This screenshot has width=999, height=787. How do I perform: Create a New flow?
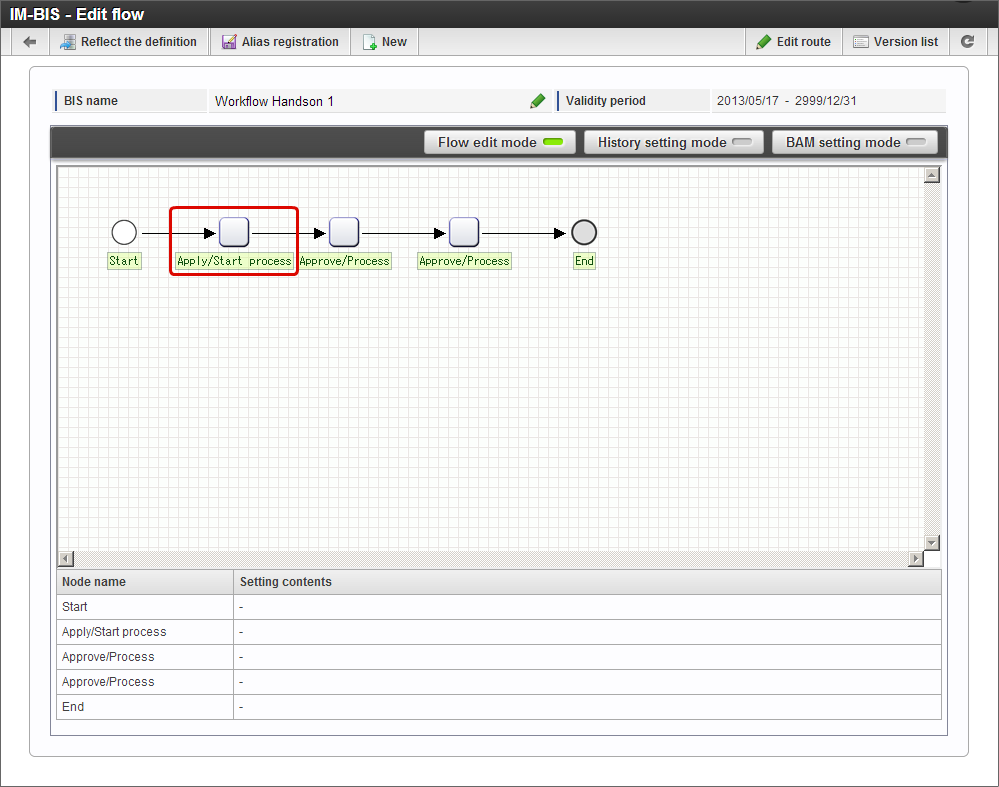(x=385, y=42)
